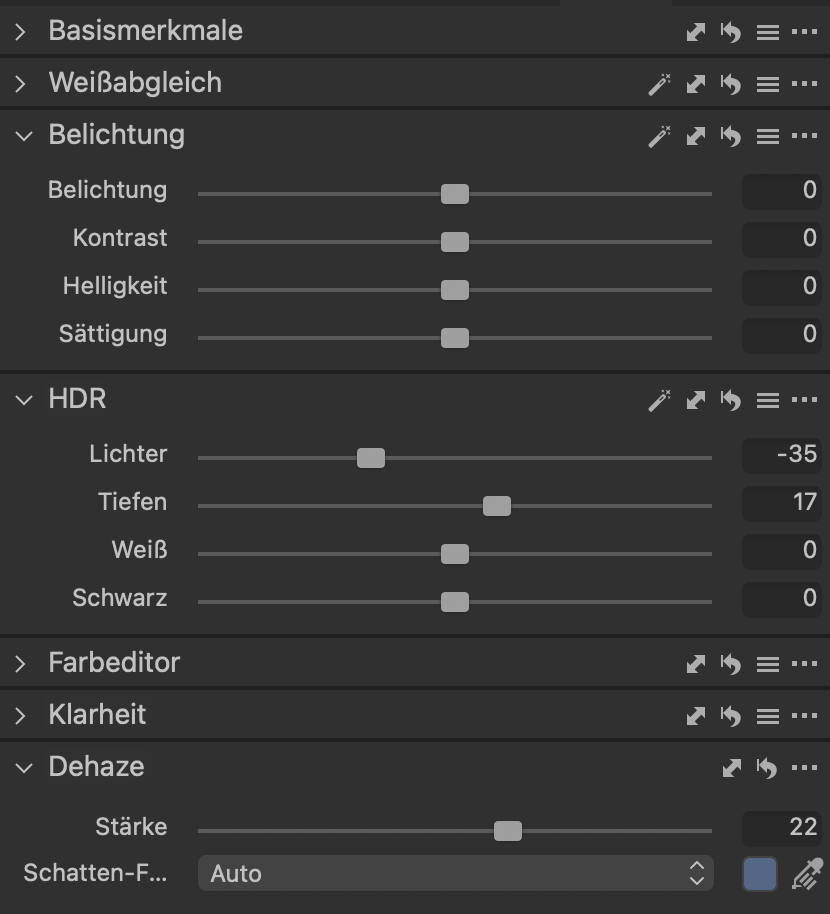Copy Farbeditor adjustments with the arrow icon
Viewport: 830px width, 914px height.
(696, 663)
